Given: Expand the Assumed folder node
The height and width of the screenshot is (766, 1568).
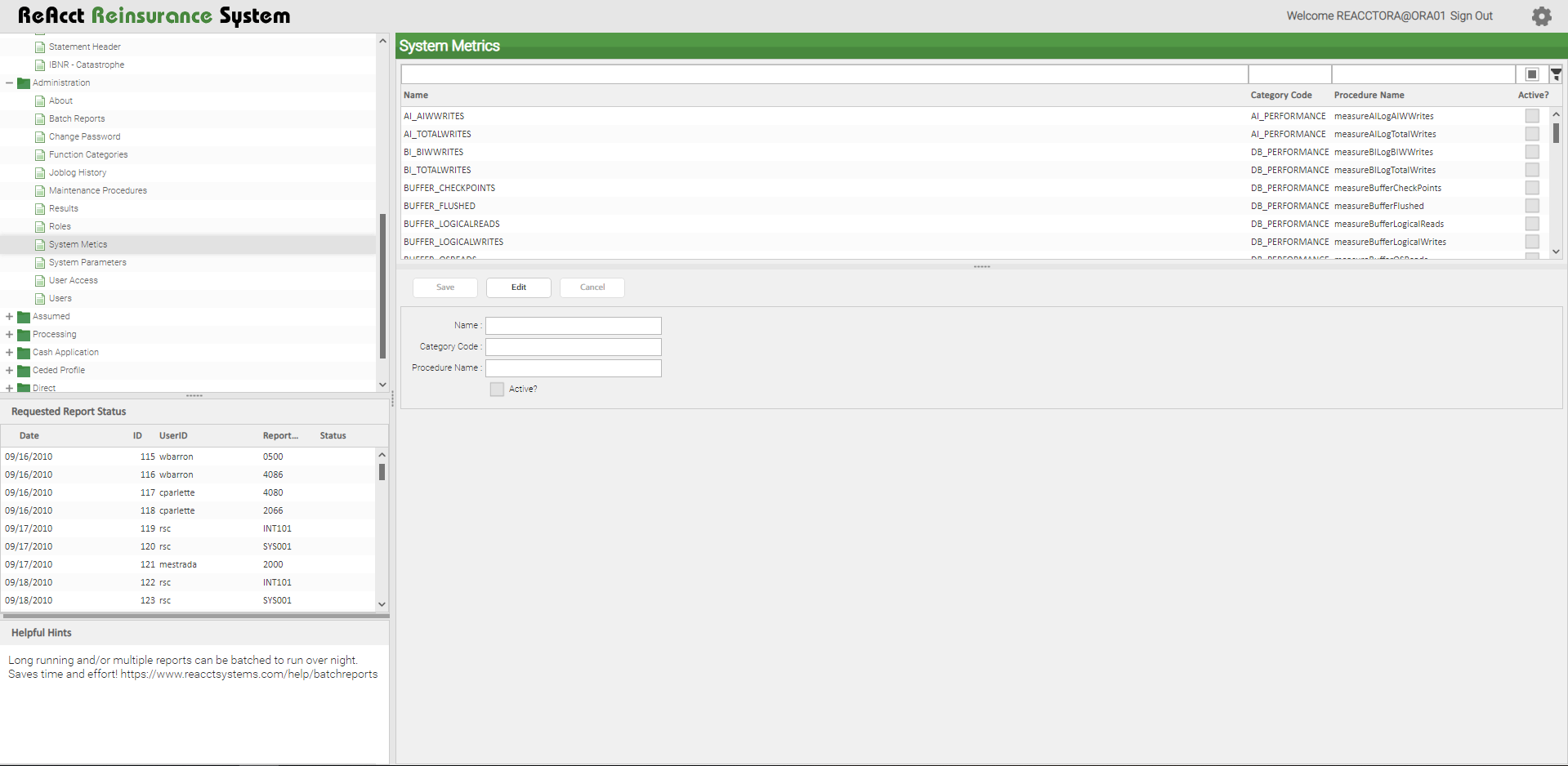Looking at the screenshot, I should pyautogui.click(x=9, y=317).
